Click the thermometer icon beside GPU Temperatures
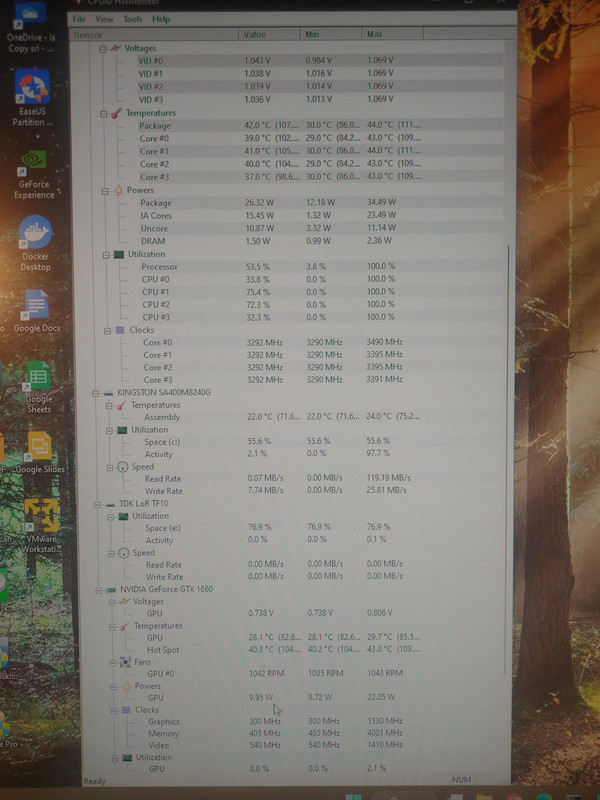The height and width of the screenshot is (800, 600). click(124, 626)
